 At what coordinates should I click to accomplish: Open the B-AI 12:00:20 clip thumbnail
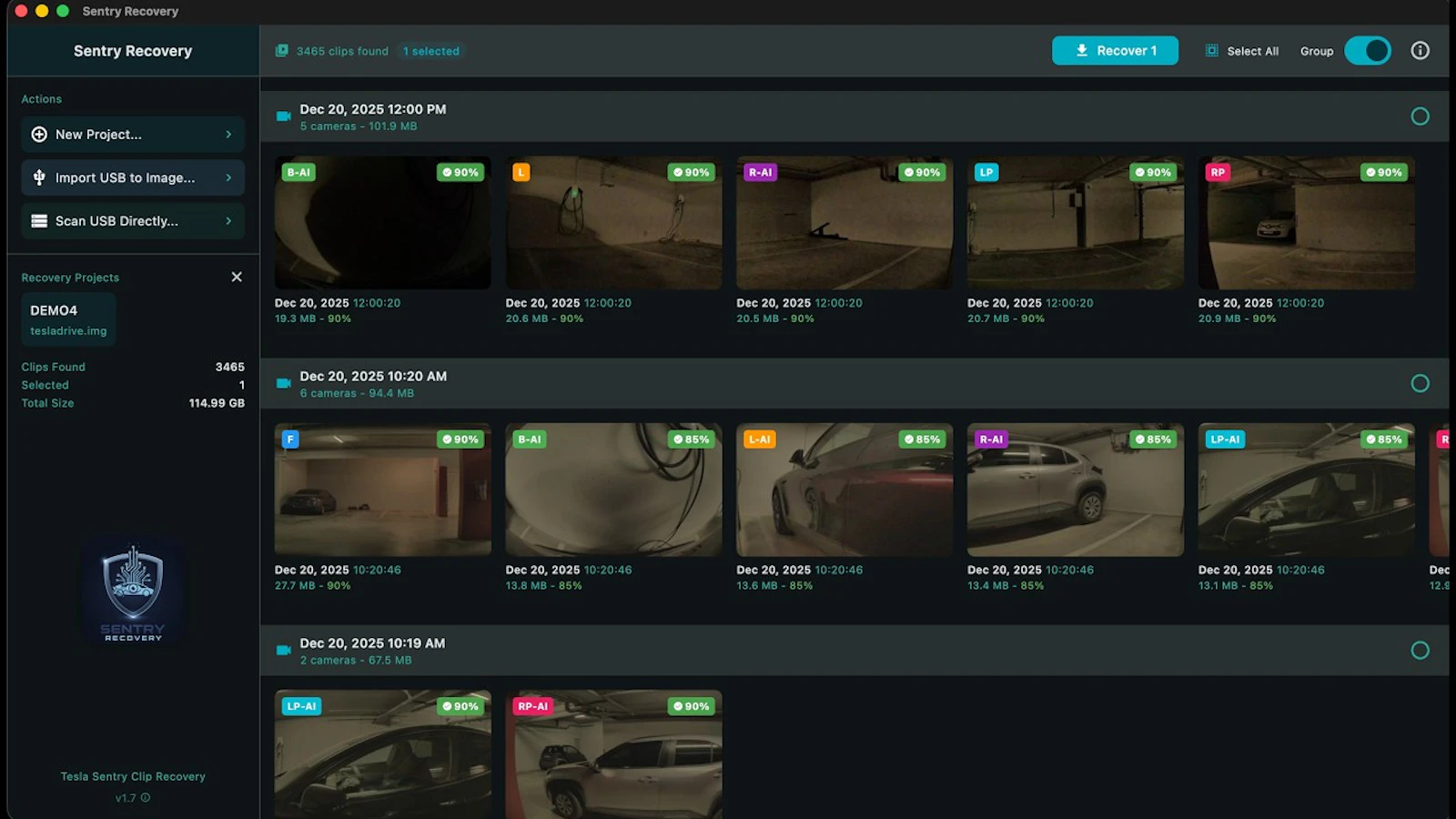(x=382, y=223)
